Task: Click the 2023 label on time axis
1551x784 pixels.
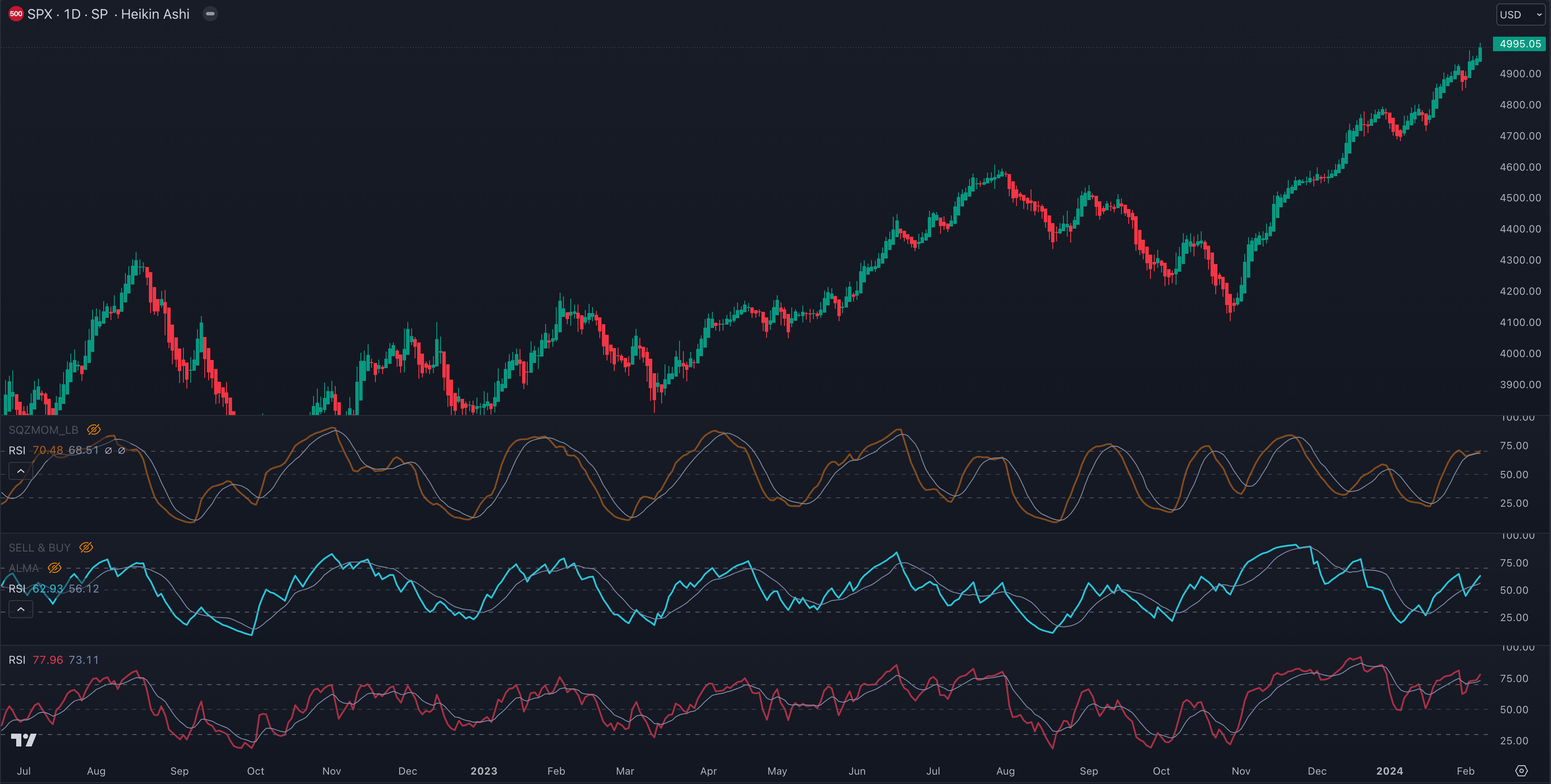Action: coord(483,771)
